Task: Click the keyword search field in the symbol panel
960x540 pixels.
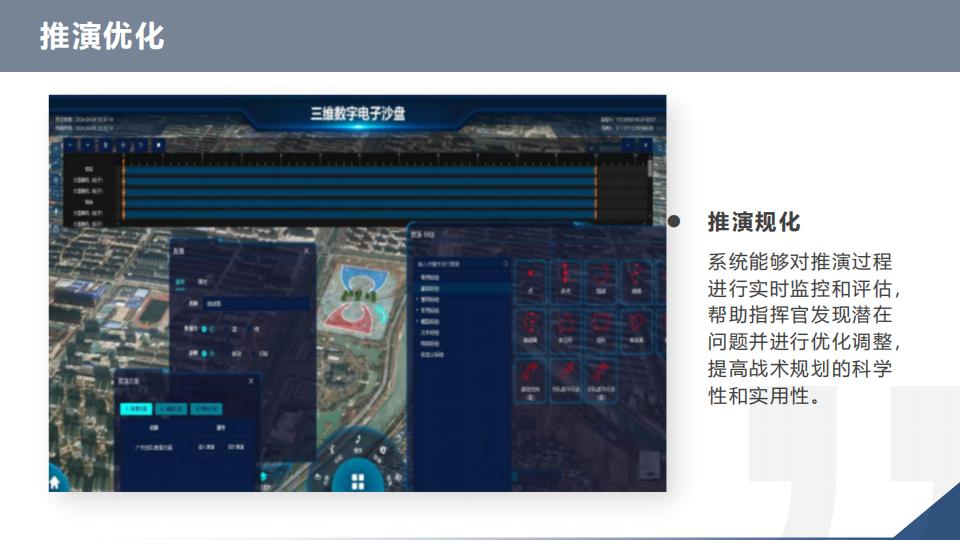Action: click(462, 264)
